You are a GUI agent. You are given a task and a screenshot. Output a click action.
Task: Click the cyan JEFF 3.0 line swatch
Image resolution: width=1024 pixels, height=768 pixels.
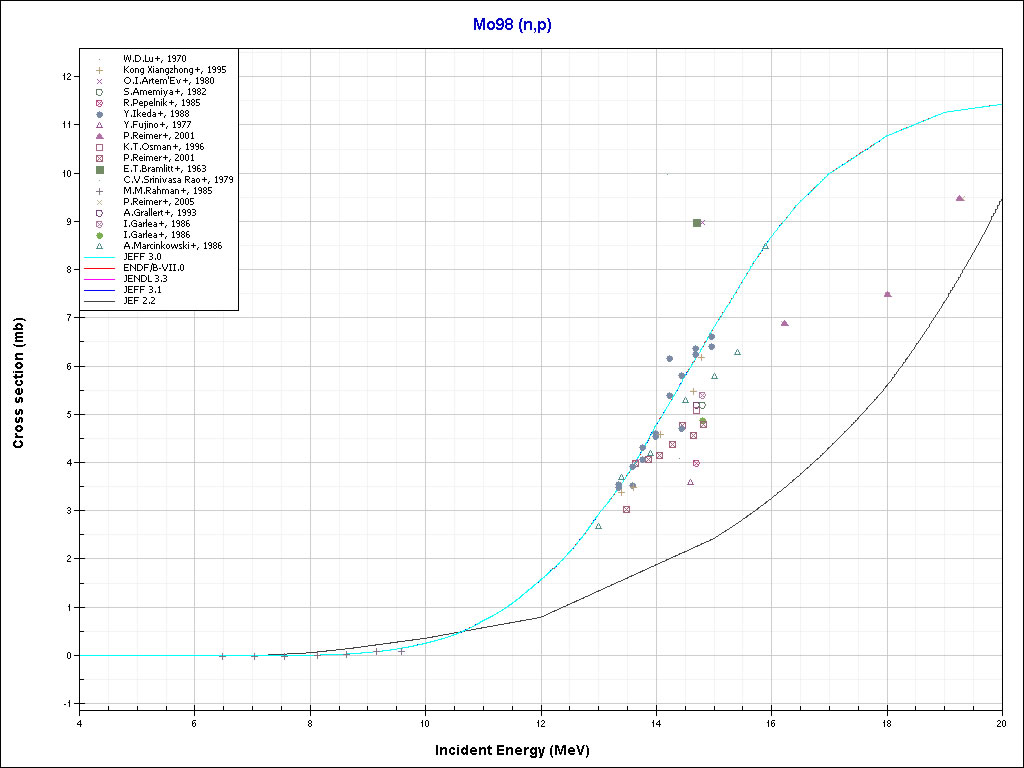pyautogui.click(x=100, y=256)
